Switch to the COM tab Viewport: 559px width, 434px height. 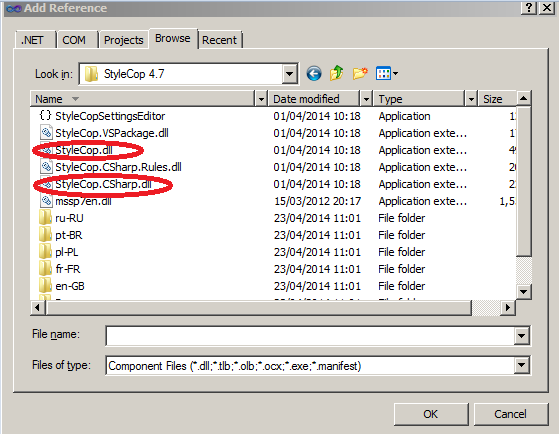77,40
